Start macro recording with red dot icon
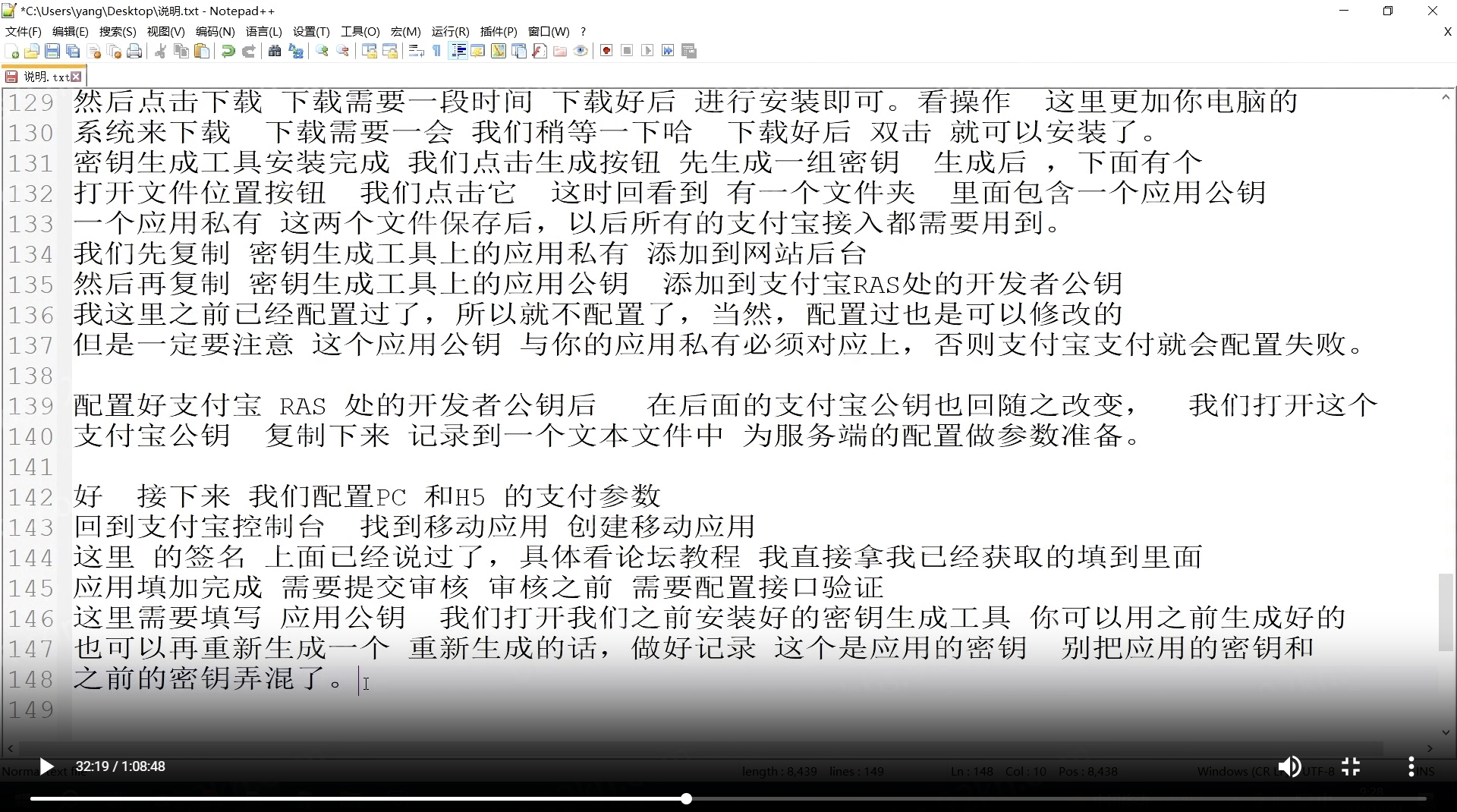The width and height of the screenshot is (1457, 812). (x=606, y=51)
